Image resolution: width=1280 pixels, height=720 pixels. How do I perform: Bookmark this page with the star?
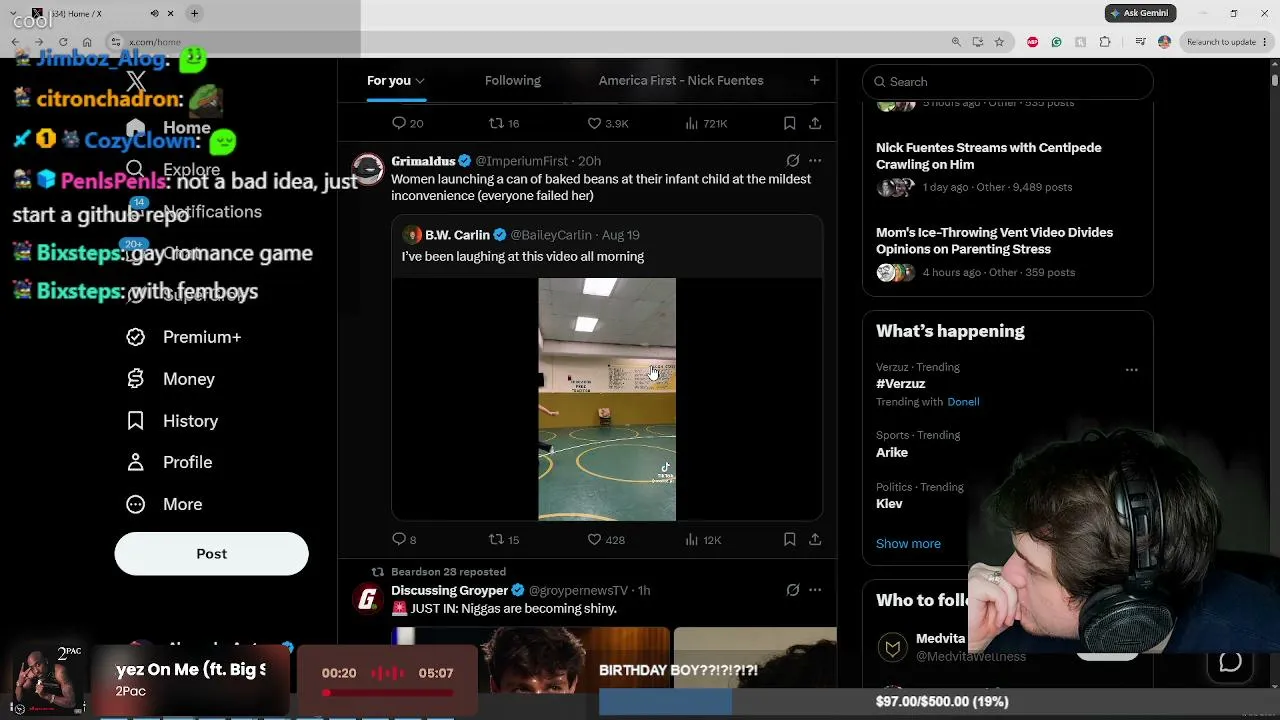tap(999, 42)
